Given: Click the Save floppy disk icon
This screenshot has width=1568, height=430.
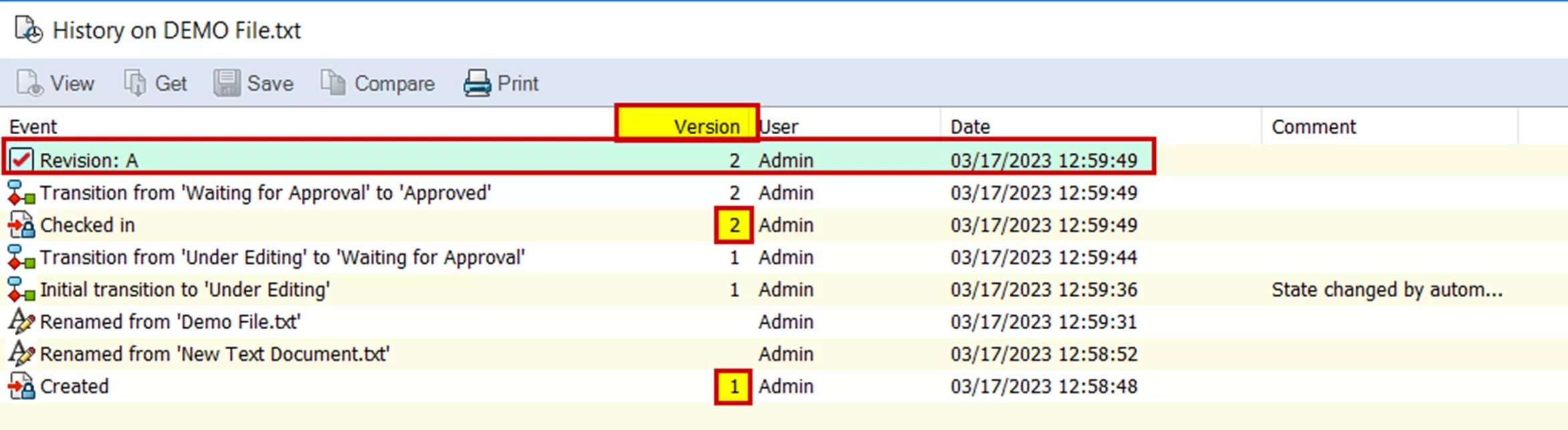Looking at the screenshot, I should point(226,83).
